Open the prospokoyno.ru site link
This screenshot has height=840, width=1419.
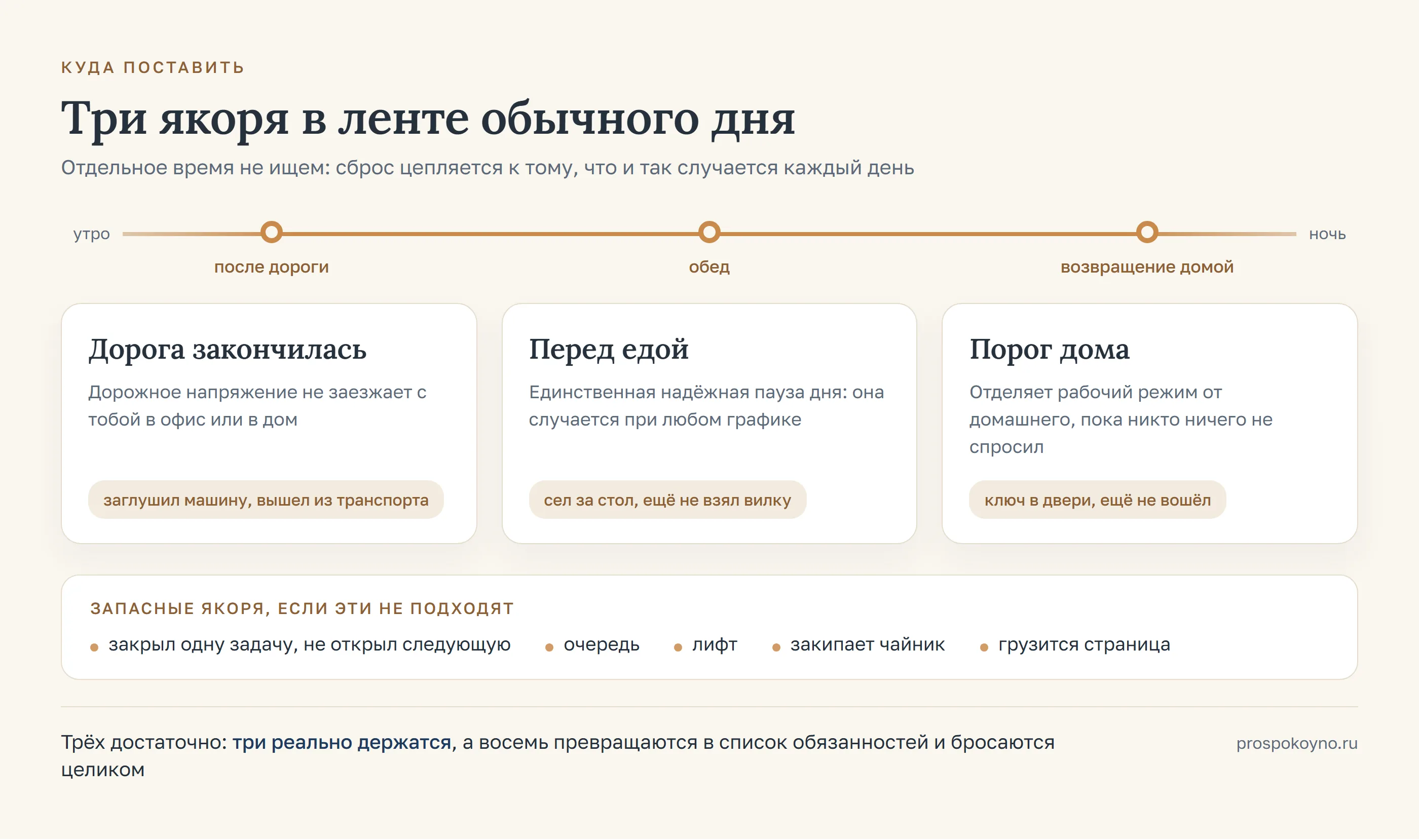click(x=1297, y=743)
